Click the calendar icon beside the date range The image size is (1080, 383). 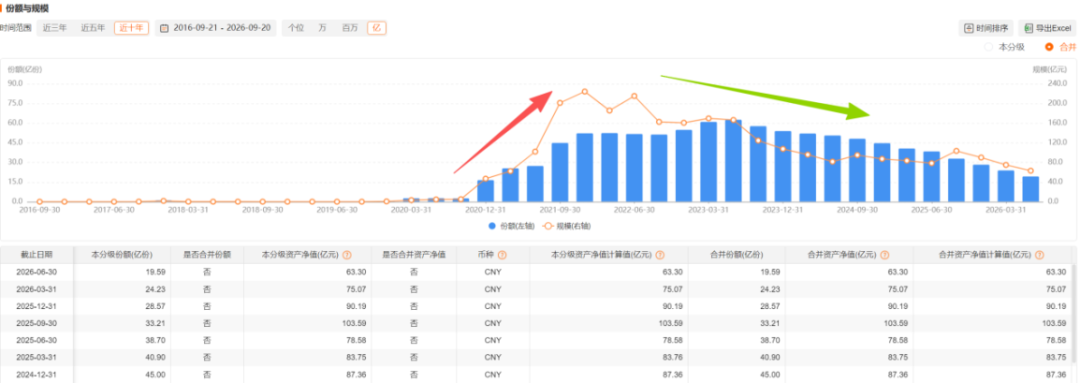(165, 28)
